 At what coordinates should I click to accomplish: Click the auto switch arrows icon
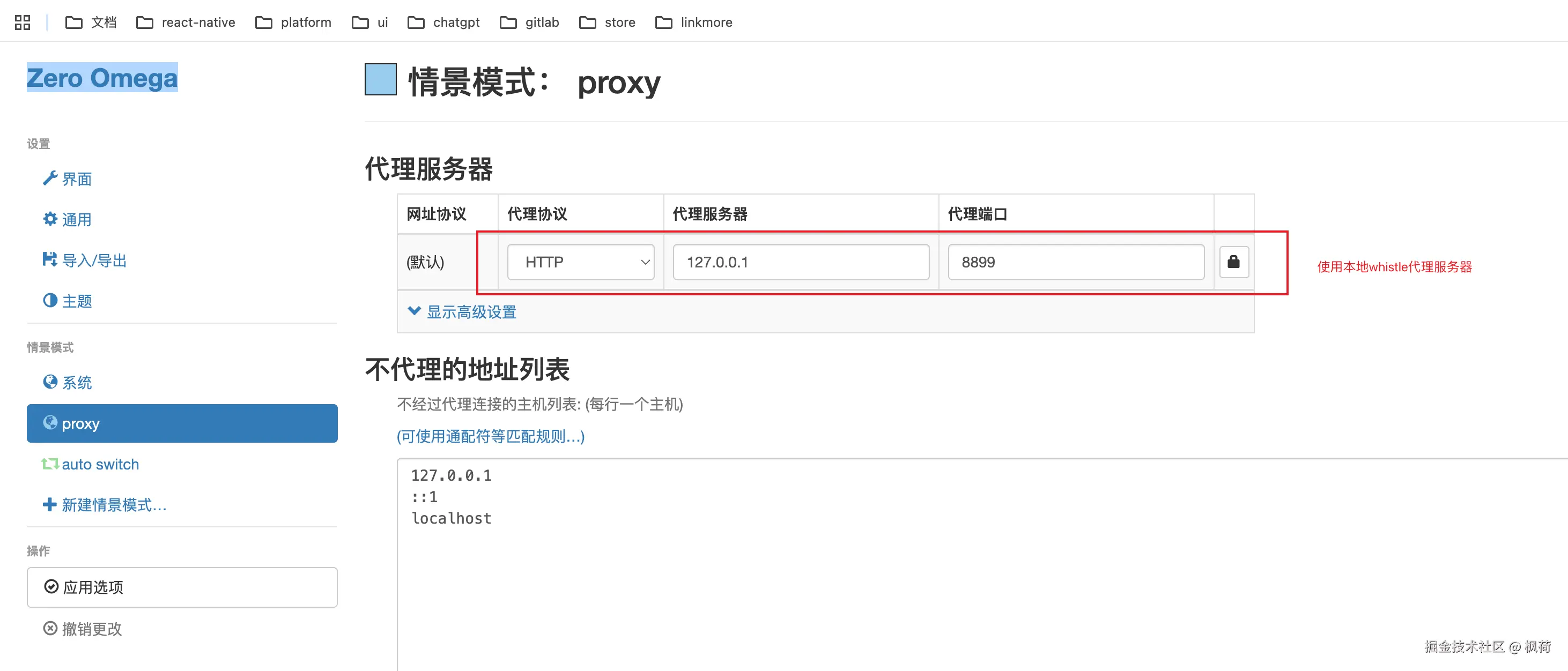(x=50, y=464)
